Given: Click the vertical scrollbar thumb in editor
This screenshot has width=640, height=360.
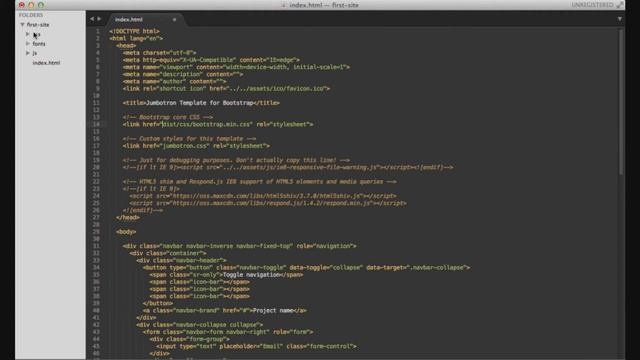Looking at the screenshot, I should coord(621,102).
